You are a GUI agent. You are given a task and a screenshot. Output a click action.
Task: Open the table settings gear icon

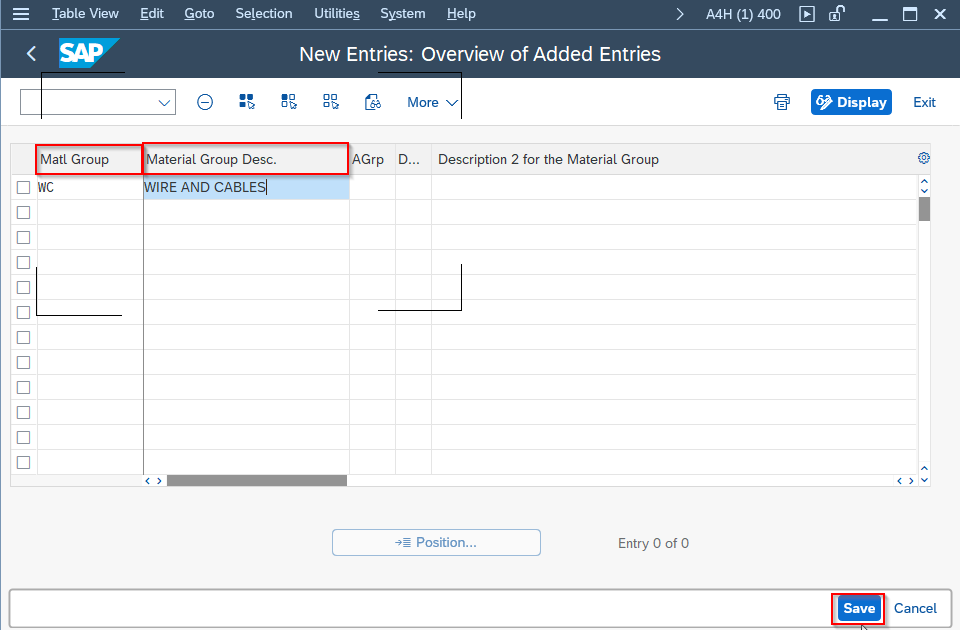click(923, 157)
